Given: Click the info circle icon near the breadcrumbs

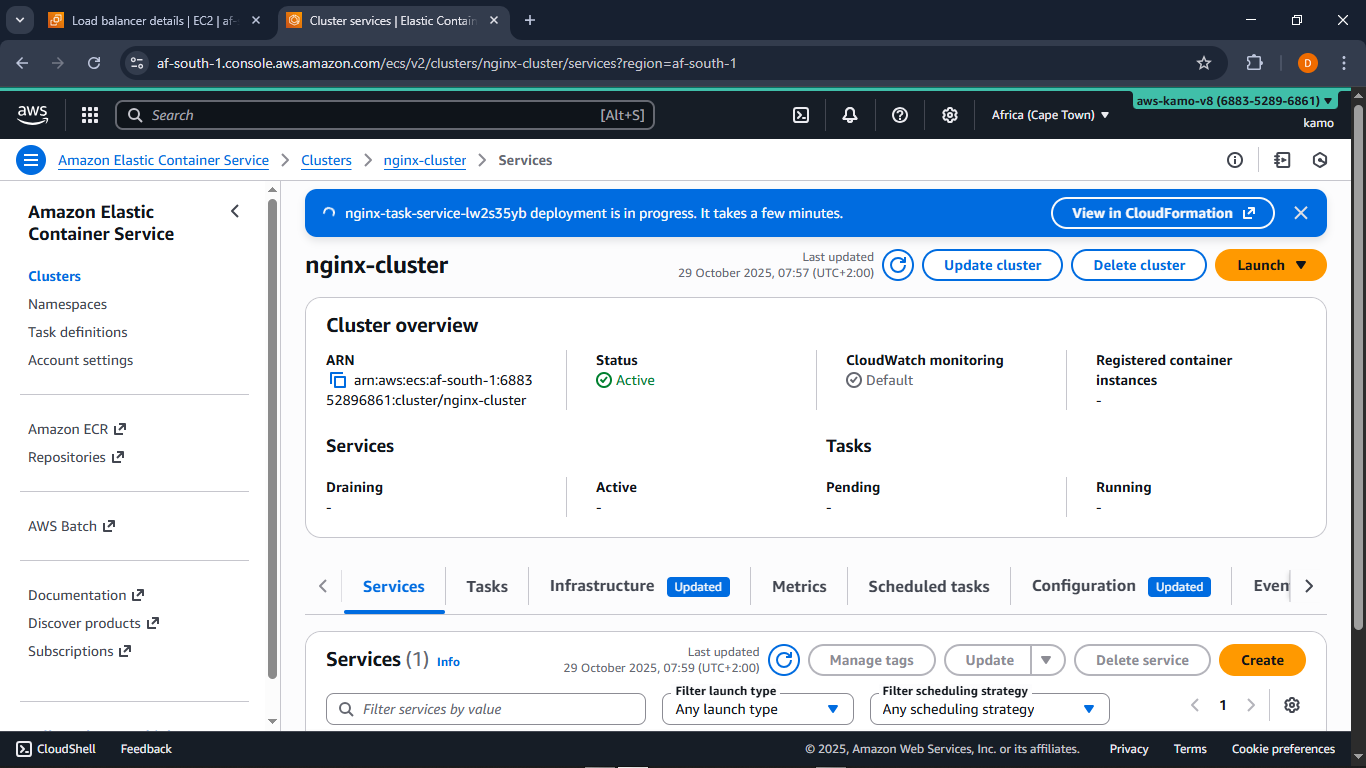Looking at the screenshot, I should coord(1234,160).
